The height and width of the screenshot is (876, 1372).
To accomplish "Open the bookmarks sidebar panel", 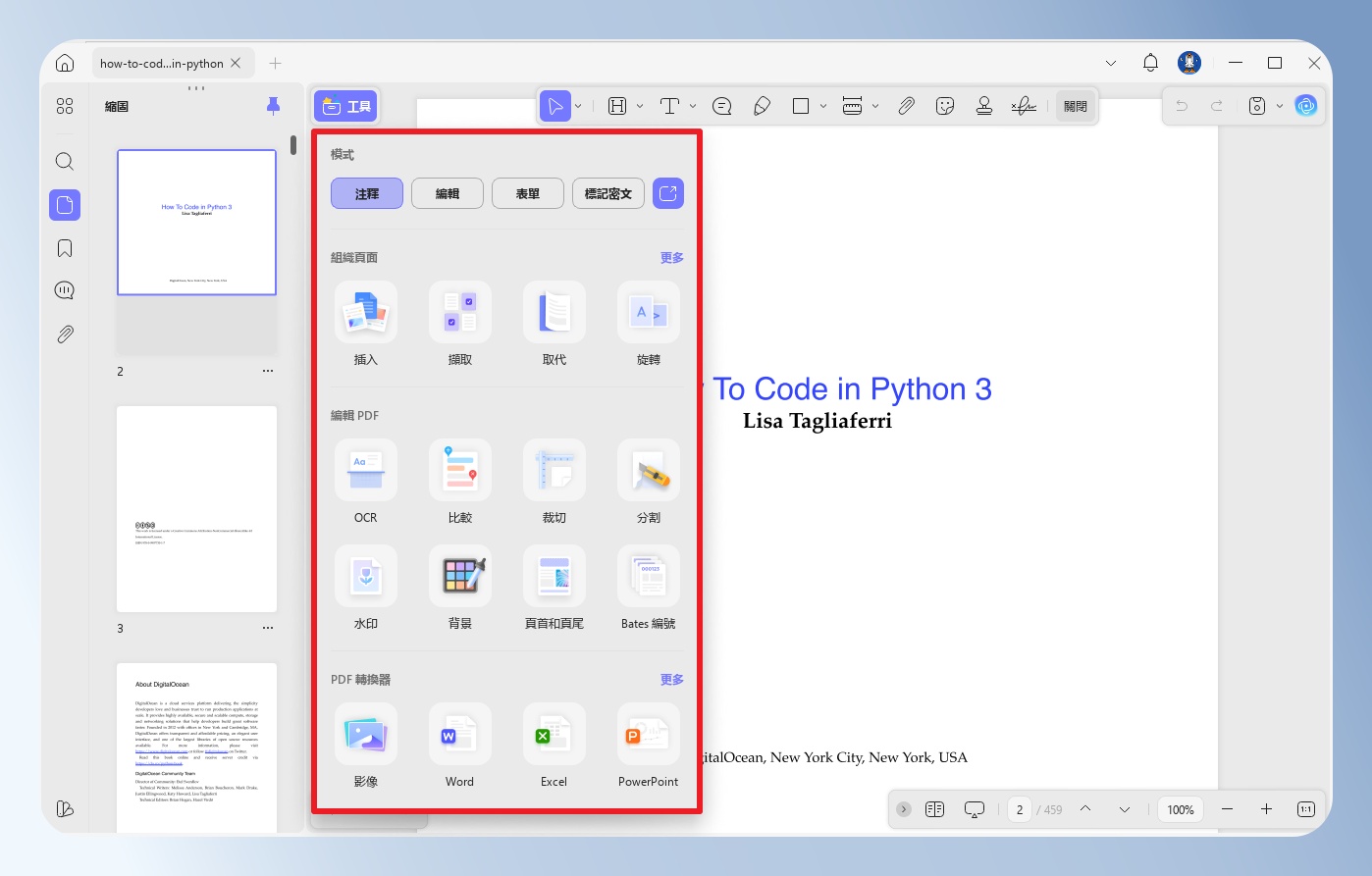I will (x=65, y=248).
